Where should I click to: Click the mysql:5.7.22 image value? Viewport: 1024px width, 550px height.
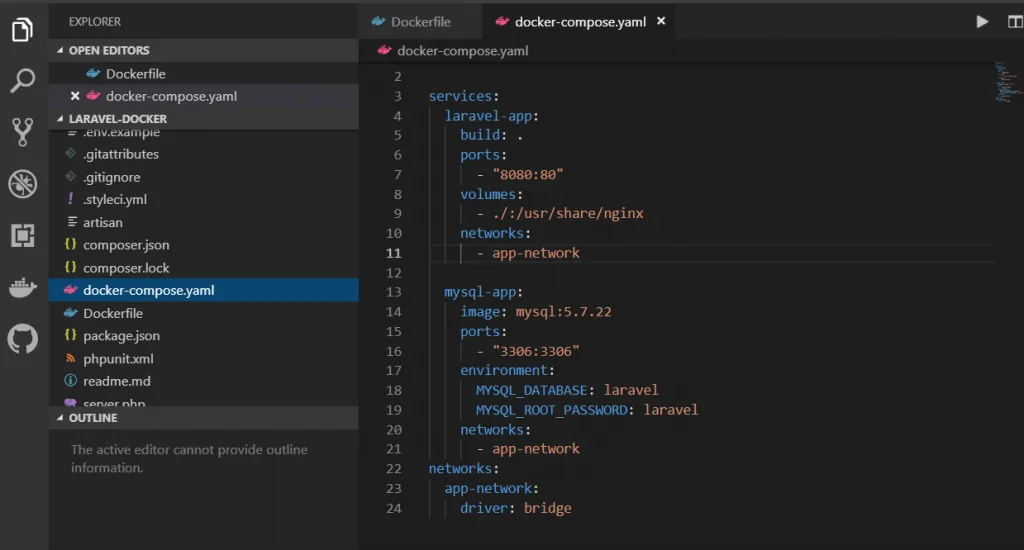[x=564, y=312]
